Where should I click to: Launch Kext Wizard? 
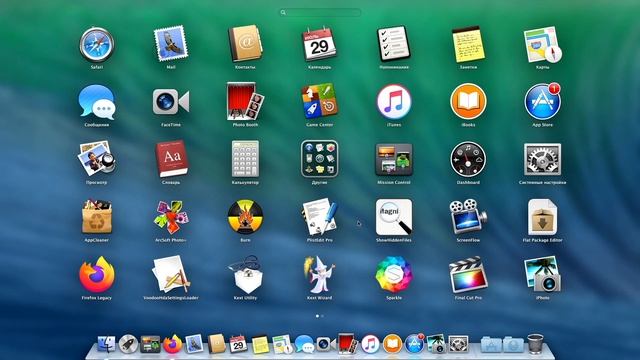click(x=319, y=274)
